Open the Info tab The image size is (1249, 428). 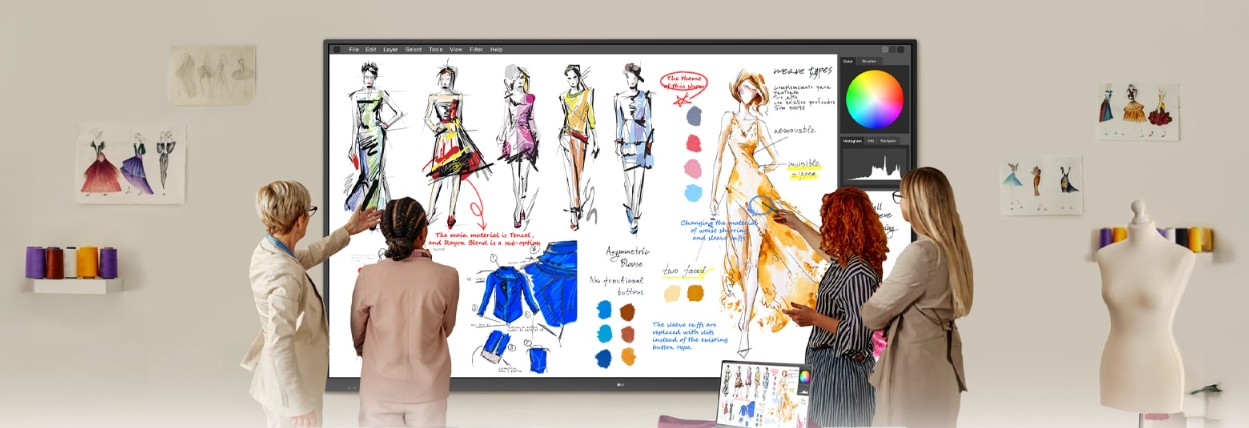(x=871, y=141)
